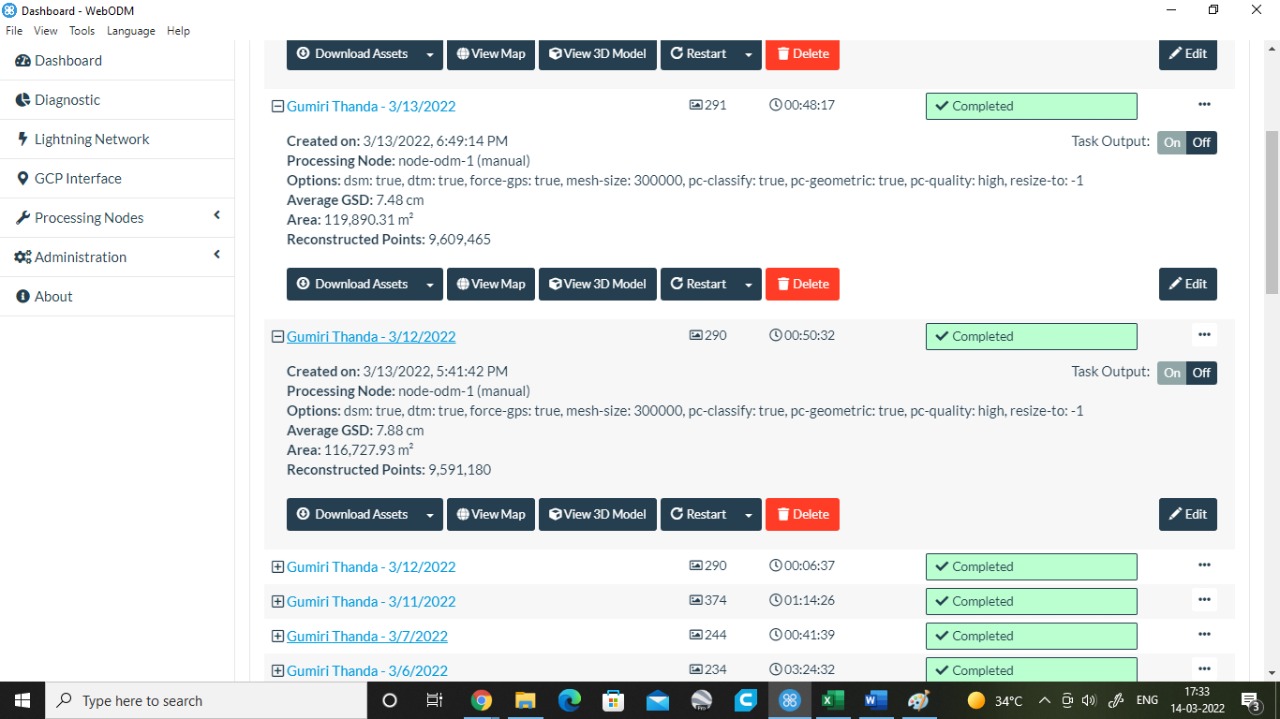Turn Task Output Off on the 3/12/2022 task
This screenshot has height=719, width=1280.
1203,372
